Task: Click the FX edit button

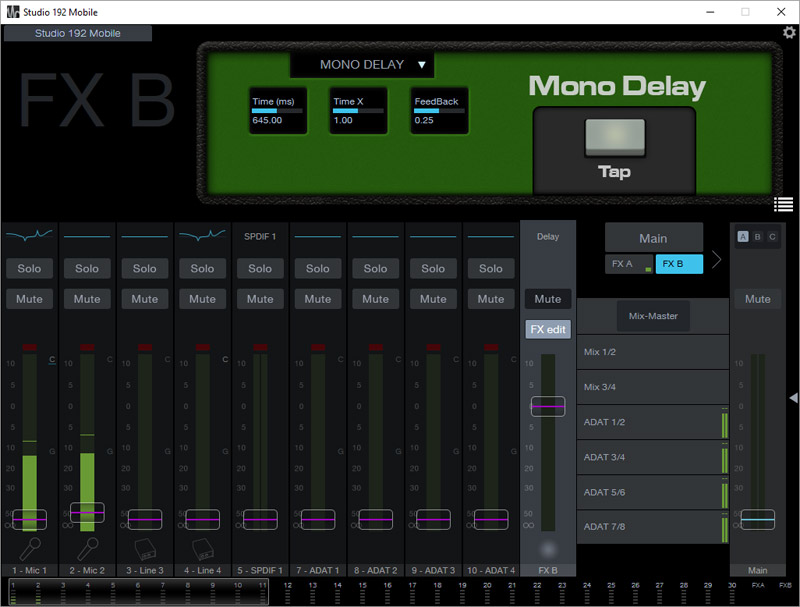Action: [x=548, y=329]
